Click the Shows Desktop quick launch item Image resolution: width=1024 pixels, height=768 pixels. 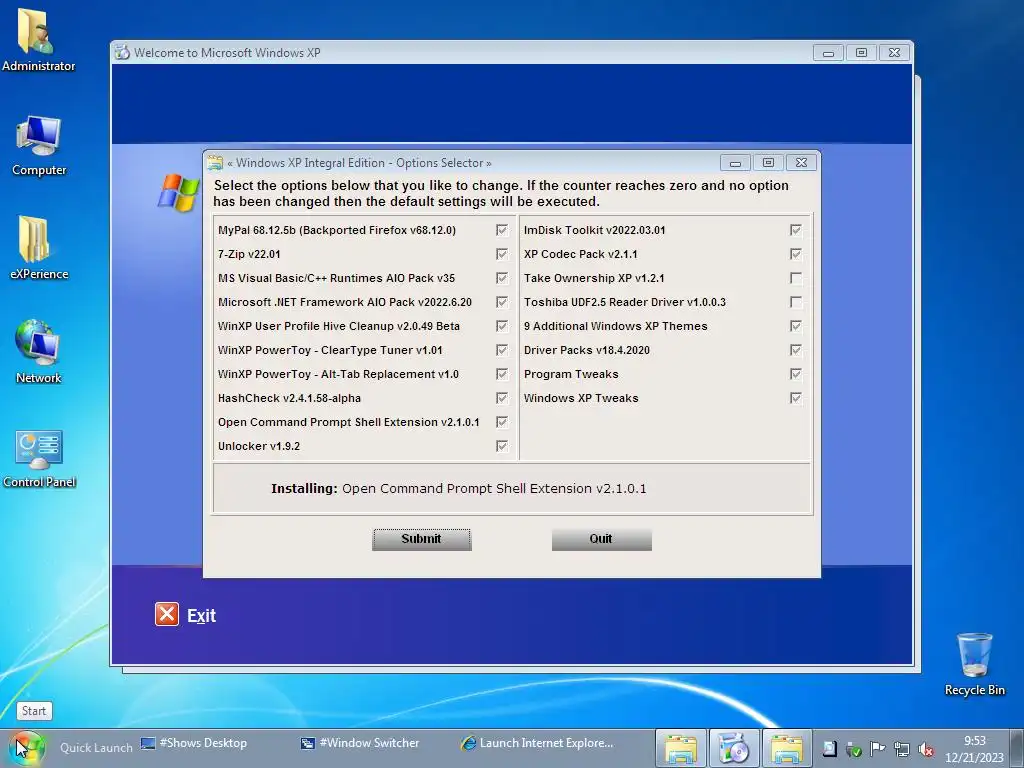coord(195,743)
